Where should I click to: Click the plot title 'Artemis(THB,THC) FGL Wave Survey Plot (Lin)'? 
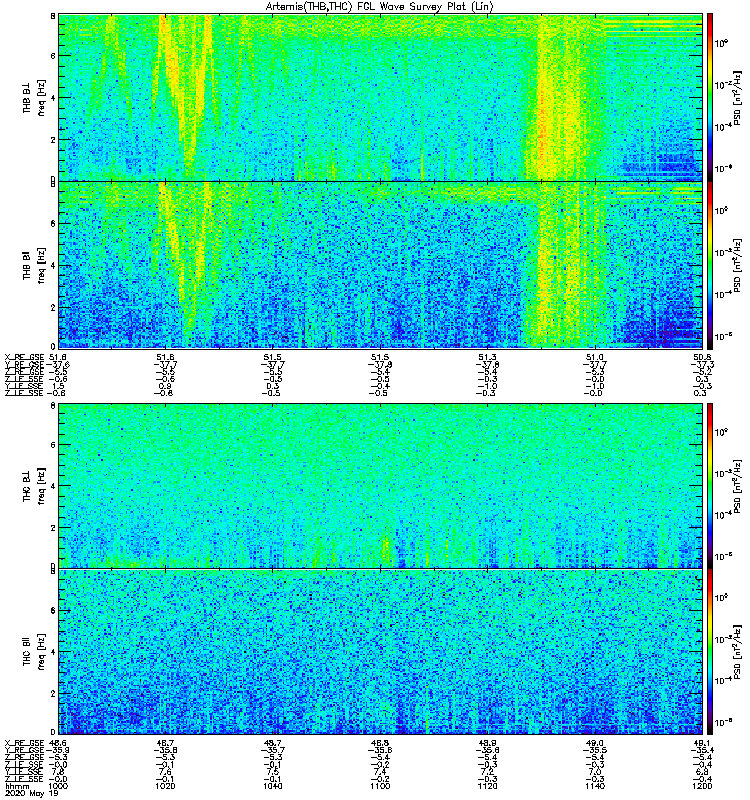380,6
